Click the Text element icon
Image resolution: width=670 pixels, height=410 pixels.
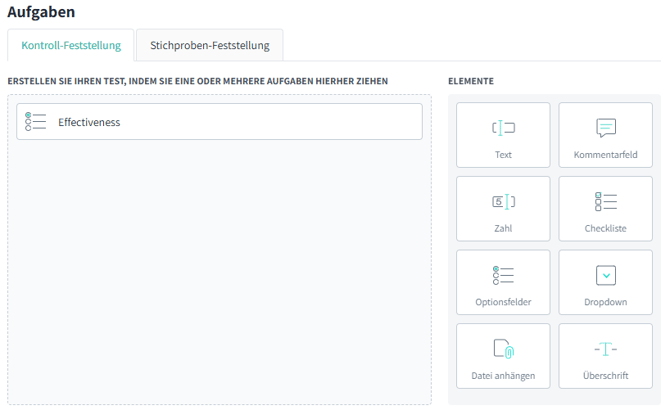503,128
